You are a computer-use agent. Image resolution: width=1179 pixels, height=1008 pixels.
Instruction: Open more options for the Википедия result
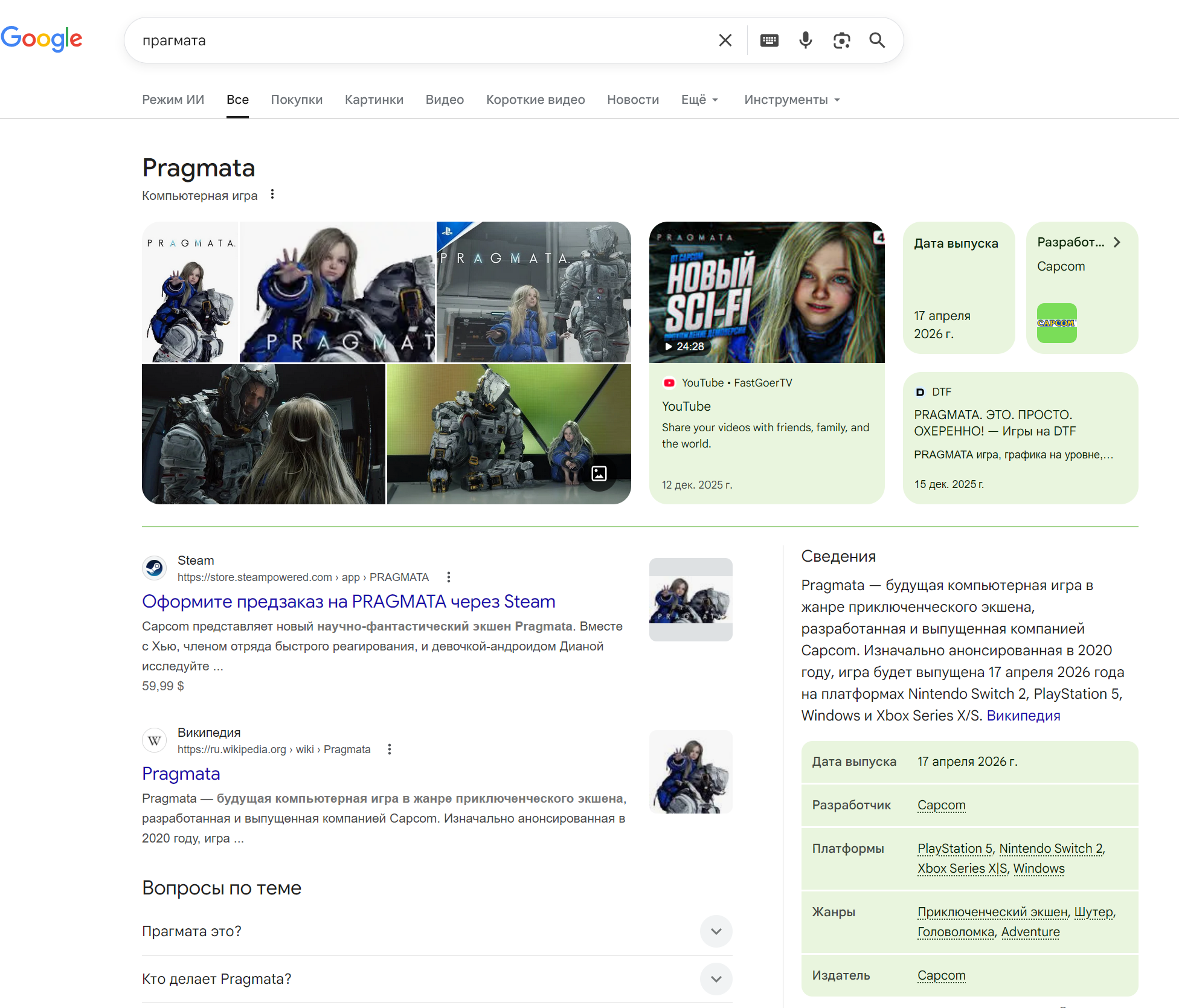390,750
